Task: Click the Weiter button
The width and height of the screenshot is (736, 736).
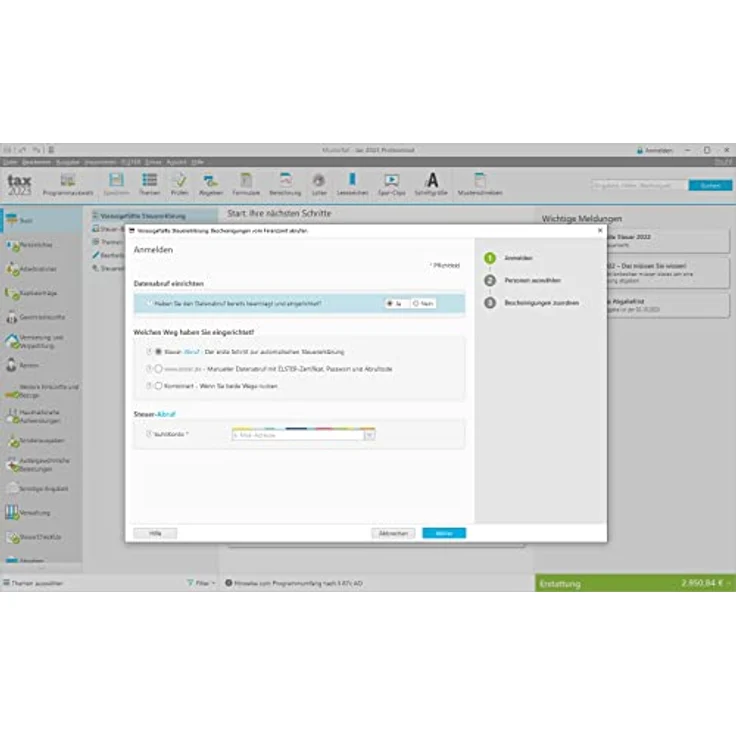Action: pyautogui.click(x=443, y=533)
